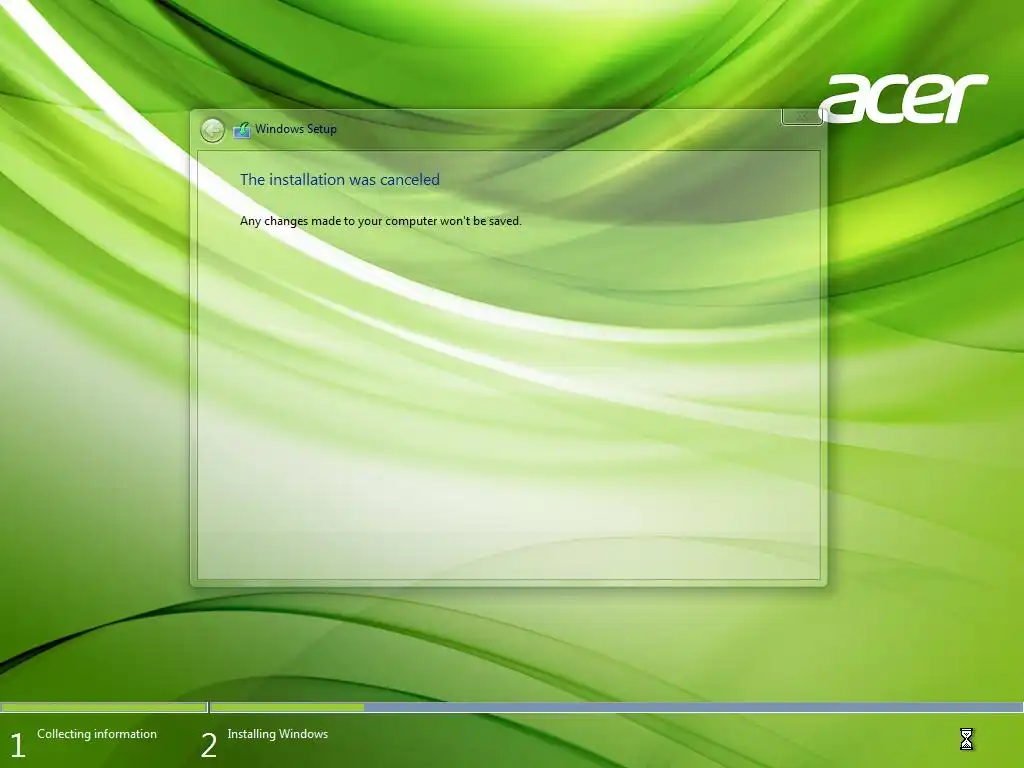
Task: Close the Windows Setup dialog
Action: point(801,117)
